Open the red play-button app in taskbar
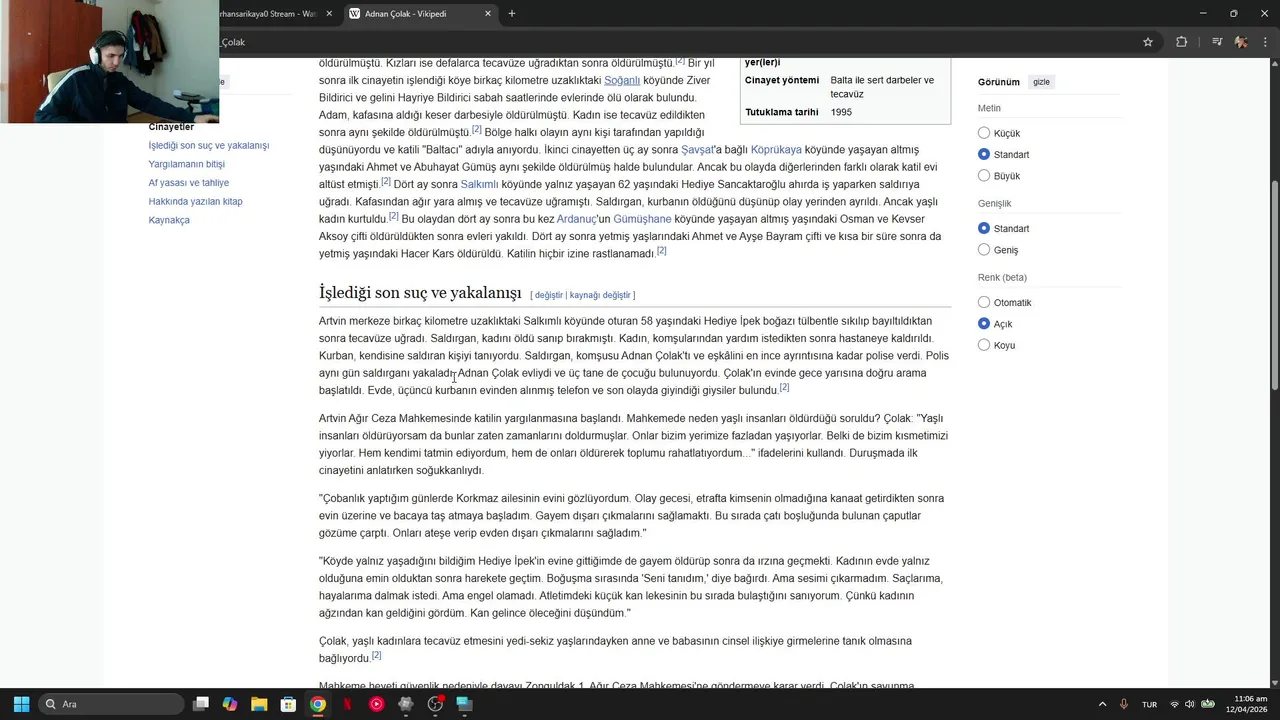1280x720 pixels. coord(376,704)
